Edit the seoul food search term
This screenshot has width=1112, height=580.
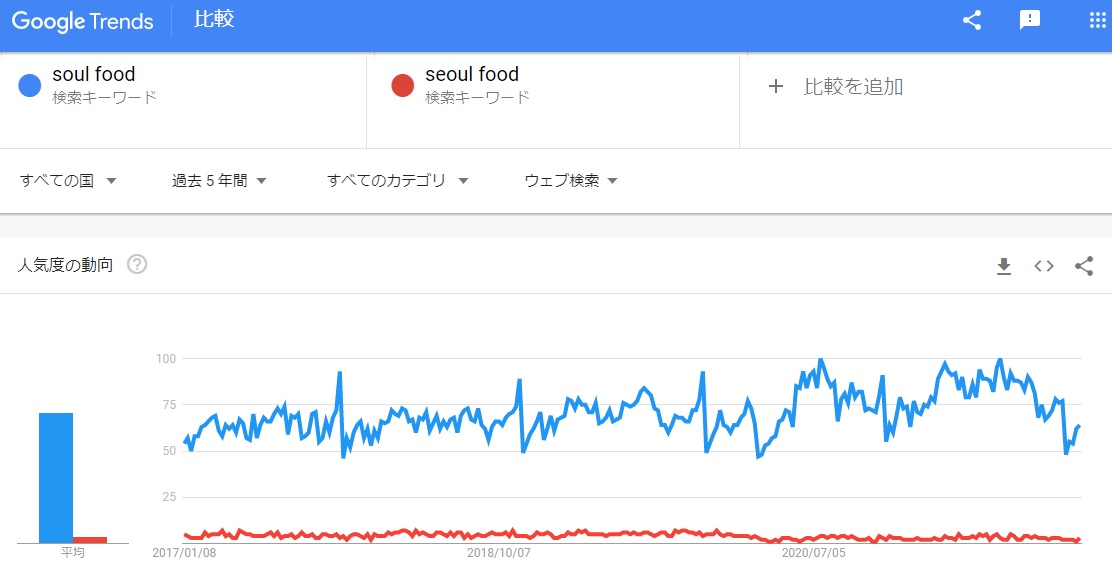point(472,75)
